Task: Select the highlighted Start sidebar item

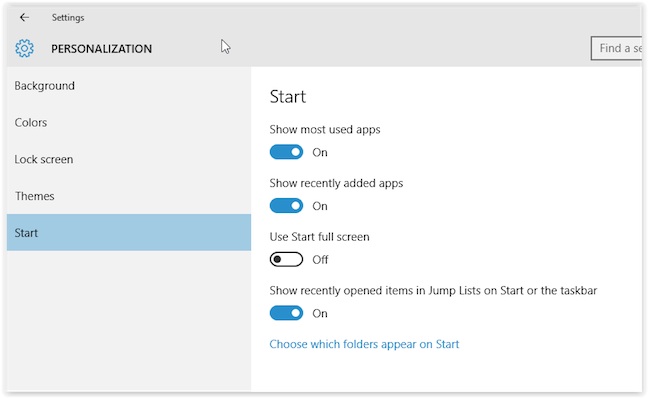Action: coord(129,232)
